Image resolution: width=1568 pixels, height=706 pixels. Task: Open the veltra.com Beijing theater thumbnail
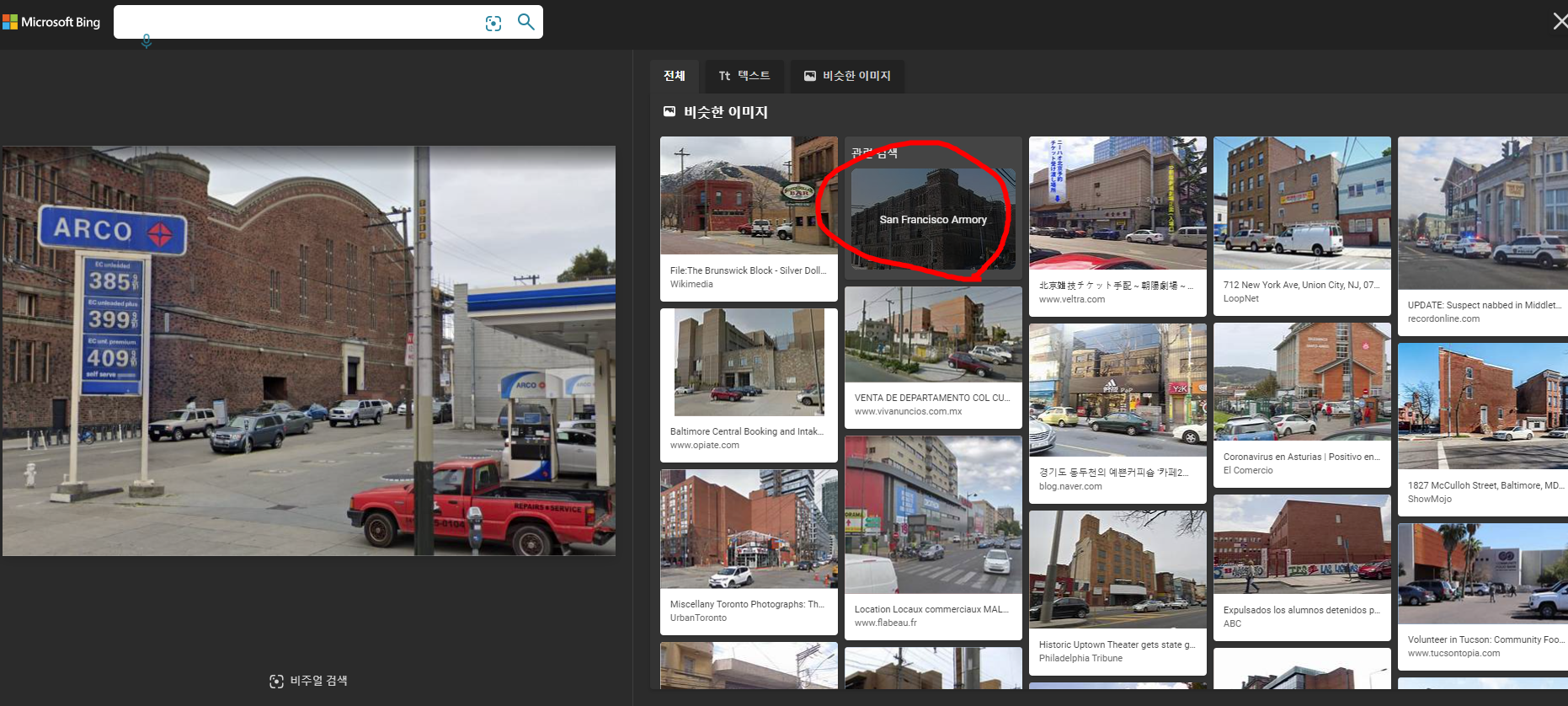(x=1117, y=203)
